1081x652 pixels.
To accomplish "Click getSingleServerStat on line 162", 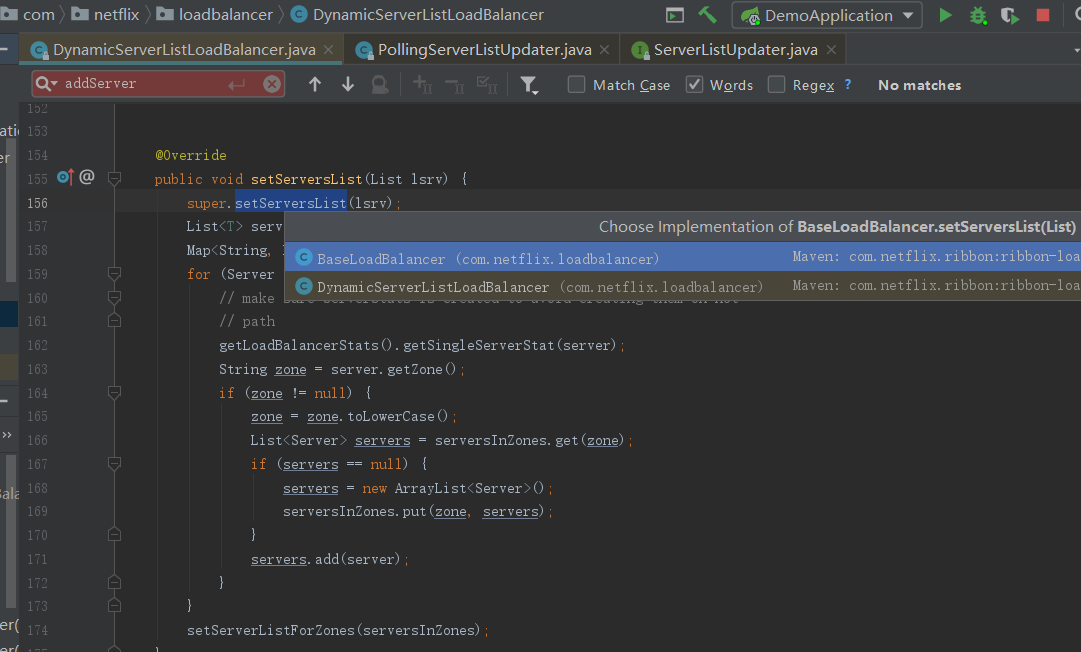I will (x=478, y=345).
